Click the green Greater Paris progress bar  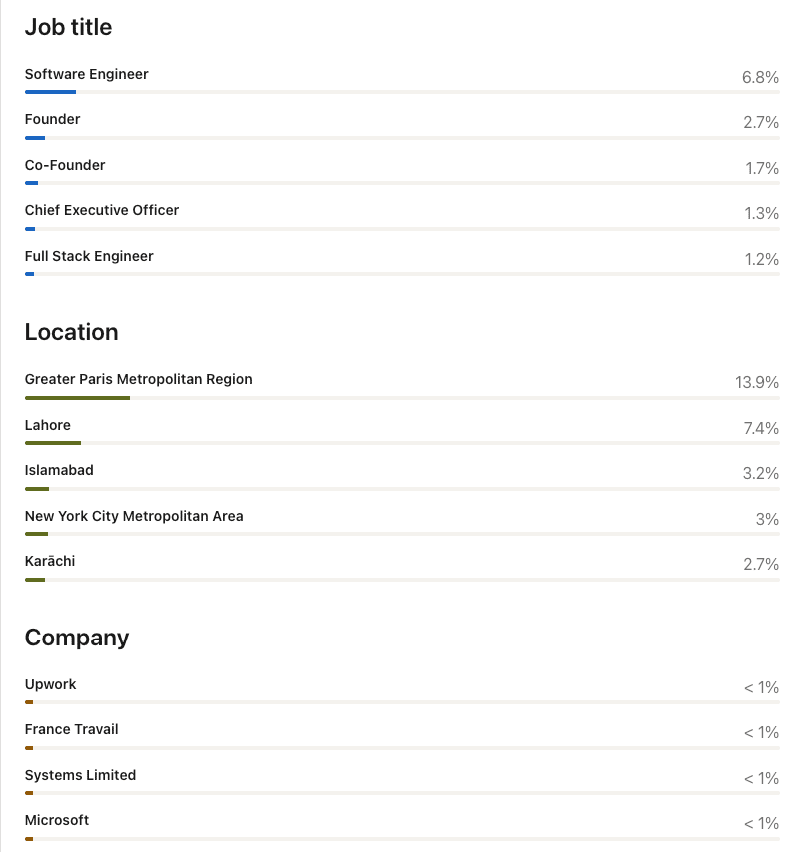tap(77, 398)
